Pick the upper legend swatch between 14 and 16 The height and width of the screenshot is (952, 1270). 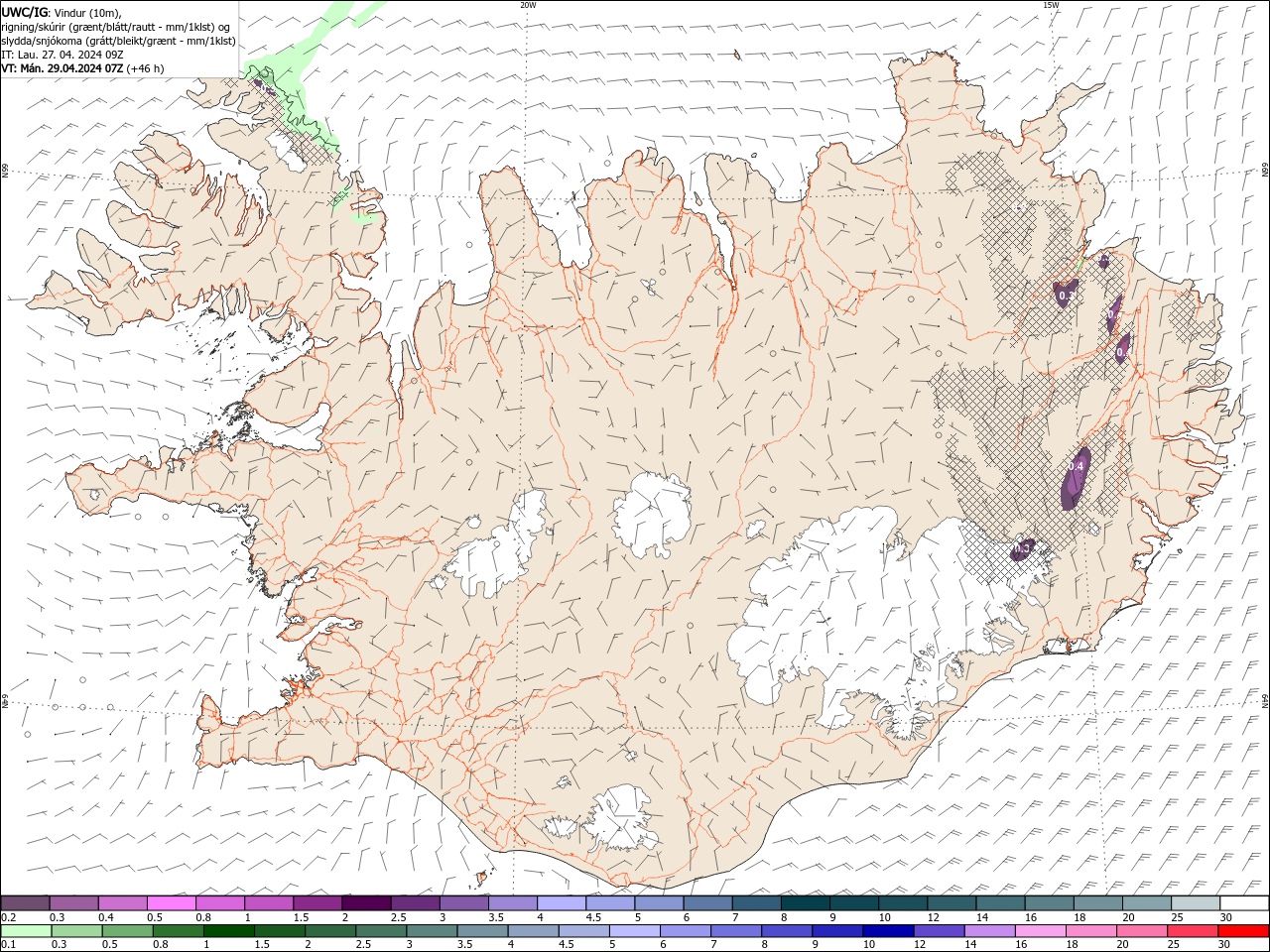point(1001,902)
